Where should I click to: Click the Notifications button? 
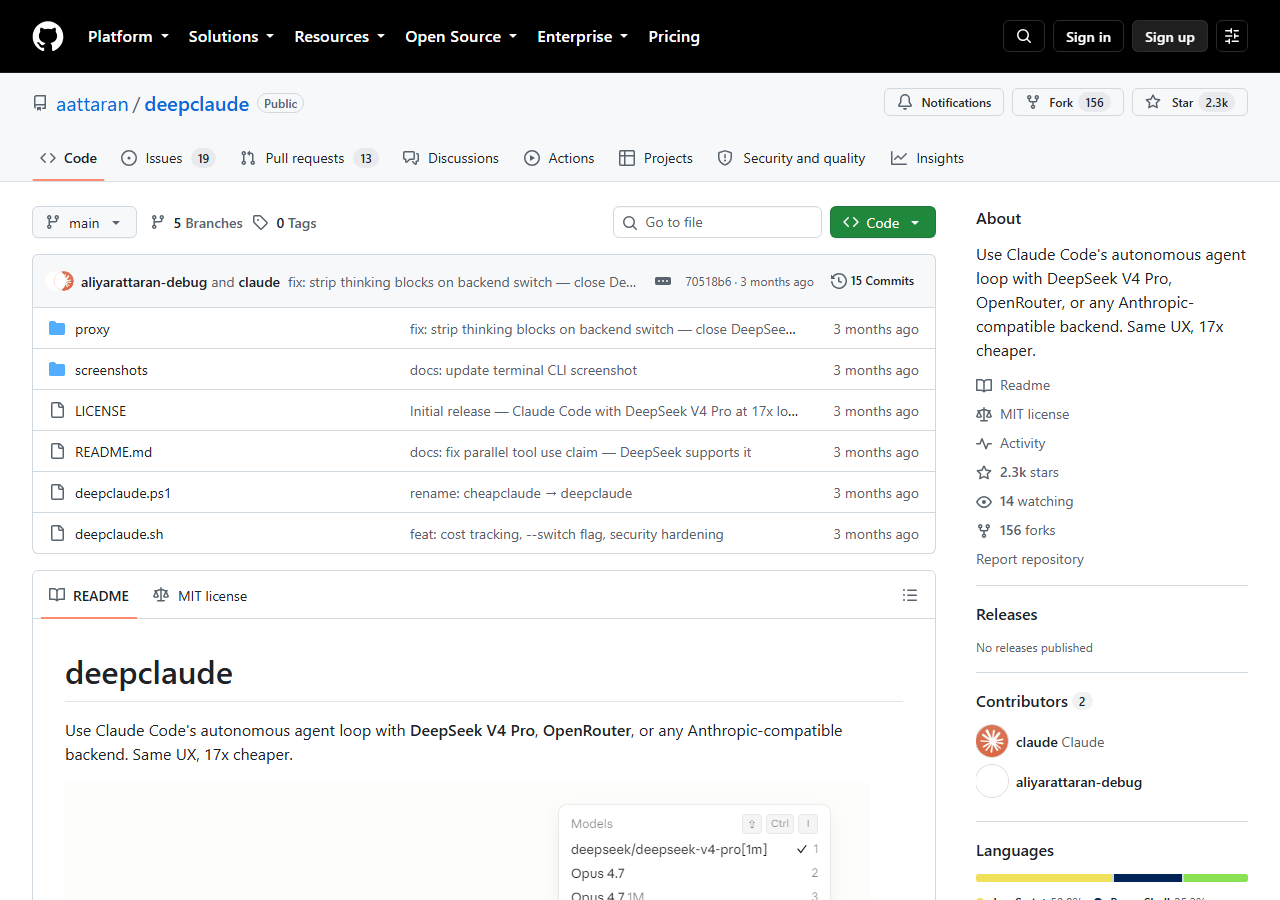pos(944,102)
